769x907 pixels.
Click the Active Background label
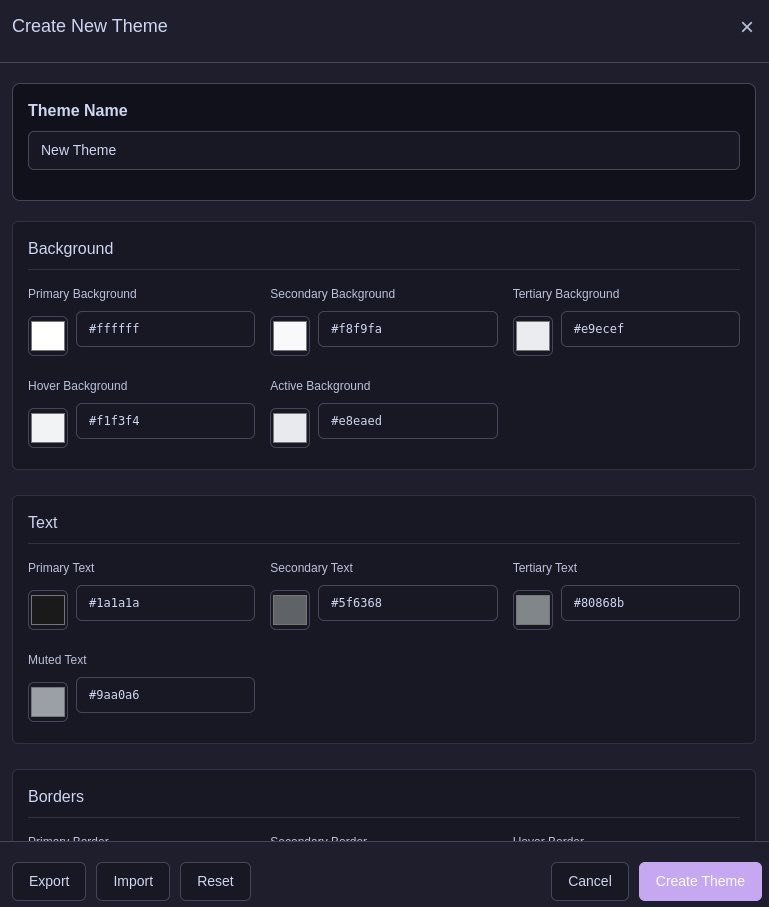(320, 386)
